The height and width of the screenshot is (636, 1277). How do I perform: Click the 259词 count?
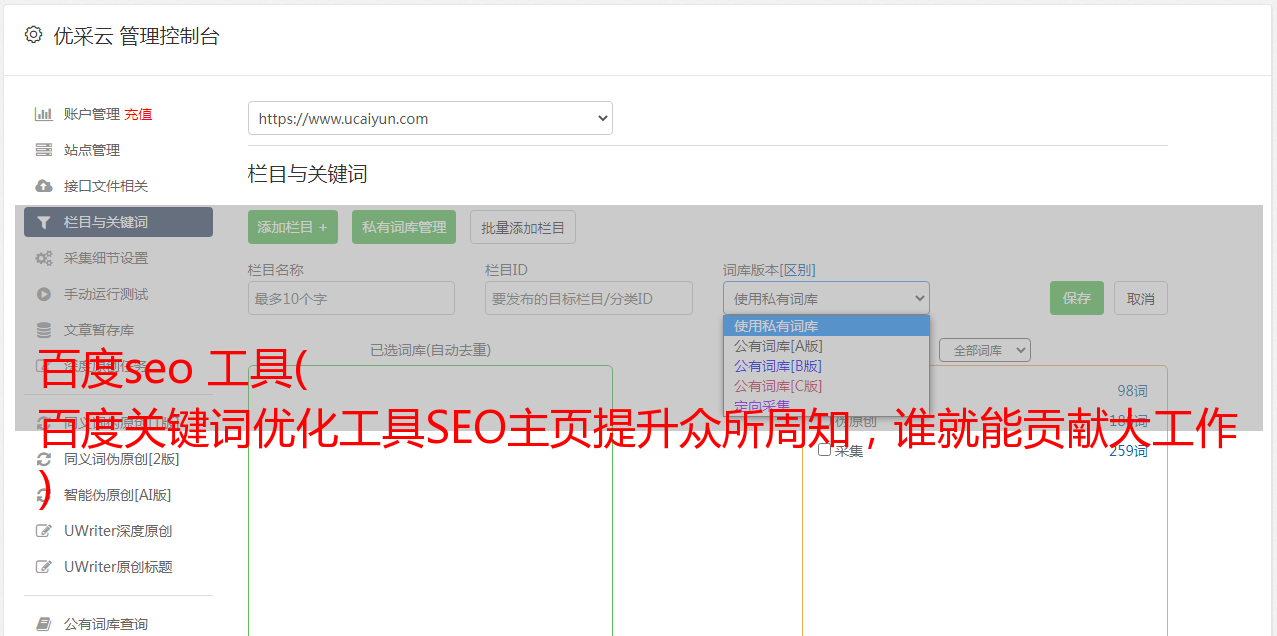coord(1129,451)
